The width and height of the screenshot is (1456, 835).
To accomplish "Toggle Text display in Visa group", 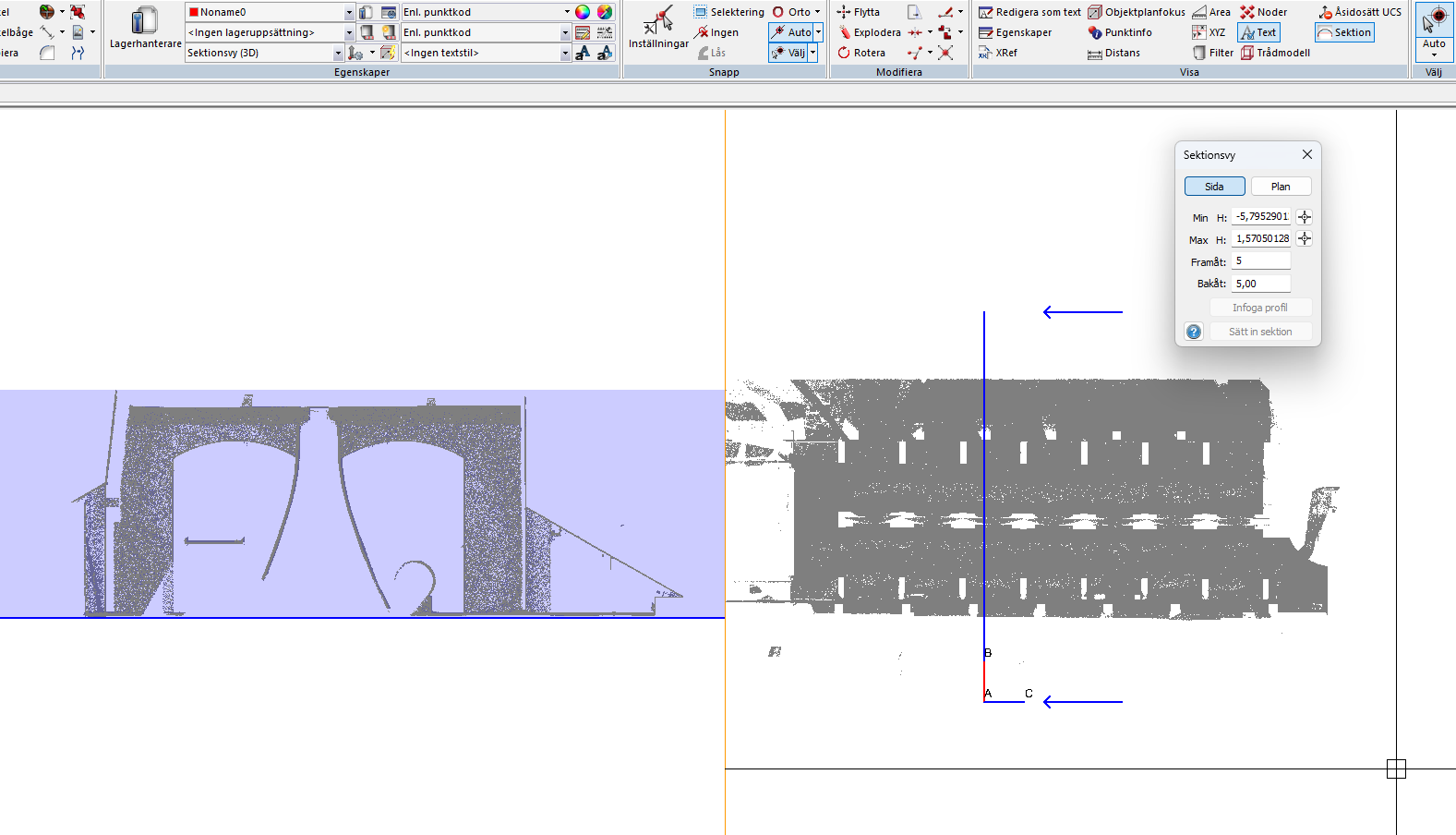I will [x=1258, y=32].
